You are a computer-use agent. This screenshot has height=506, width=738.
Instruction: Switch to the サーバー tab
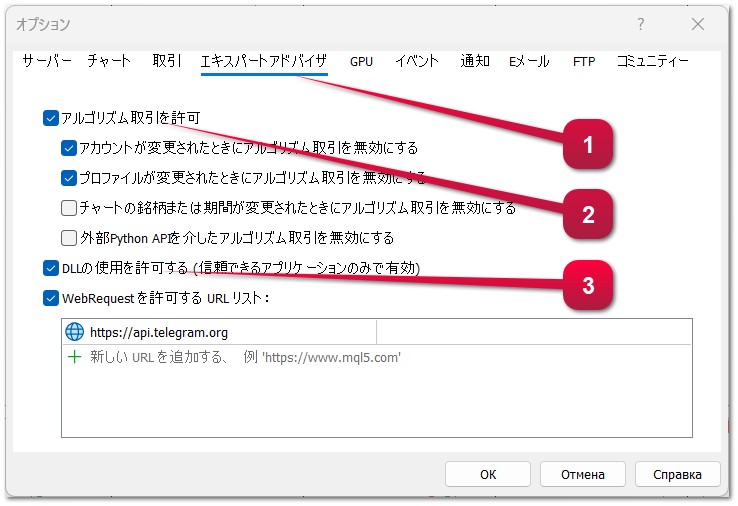[x=47, y=61]
